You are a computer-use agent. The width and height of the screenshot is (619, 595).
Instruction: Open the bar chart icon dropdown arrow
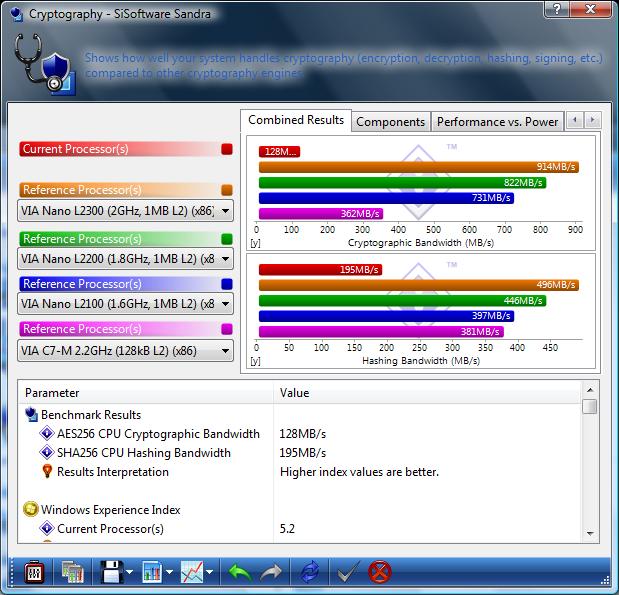(x=169, y=572)
